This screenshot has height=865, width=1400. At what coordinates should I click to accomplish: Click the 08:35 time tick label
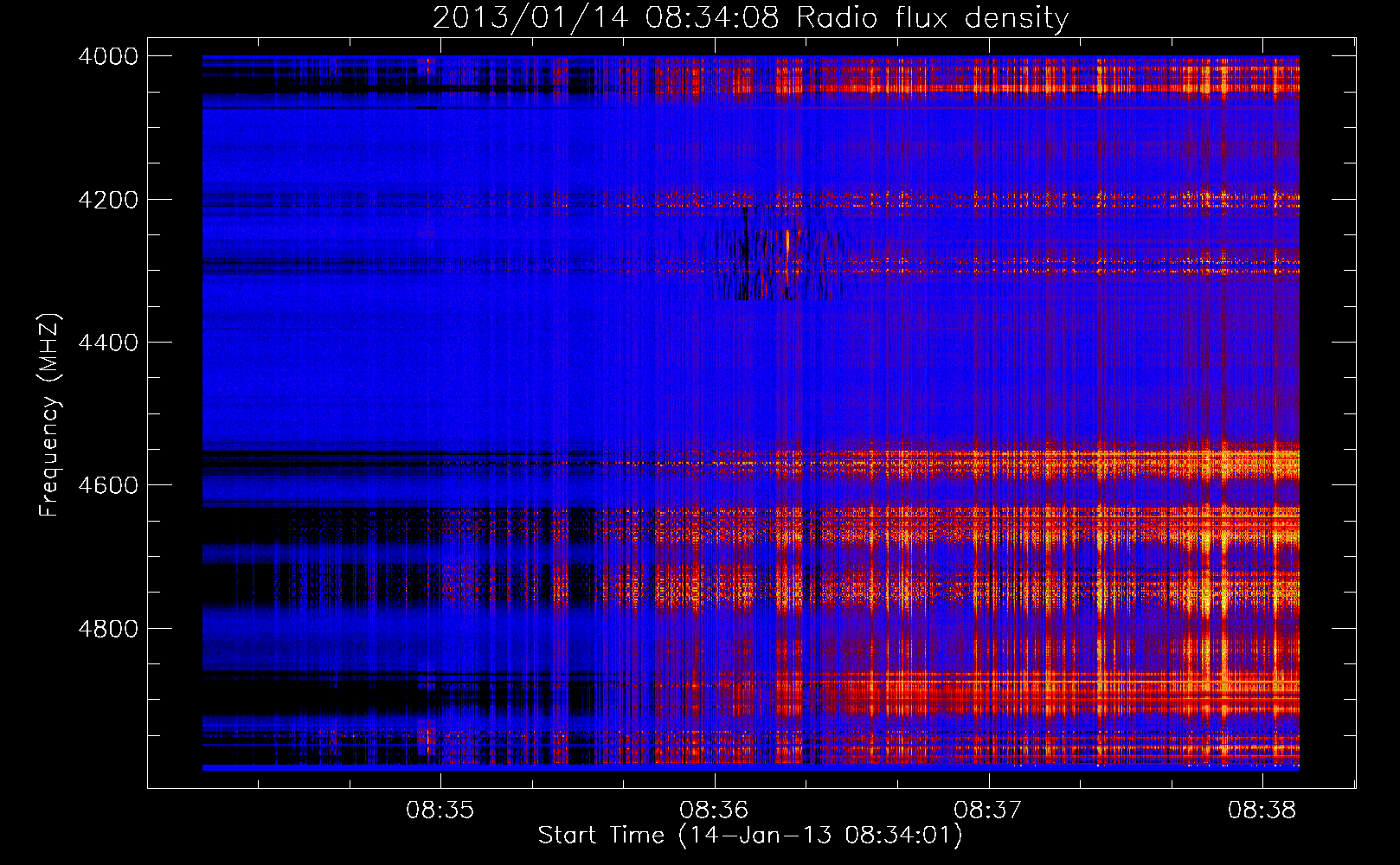pyautogui.click(x=440, y=811)
